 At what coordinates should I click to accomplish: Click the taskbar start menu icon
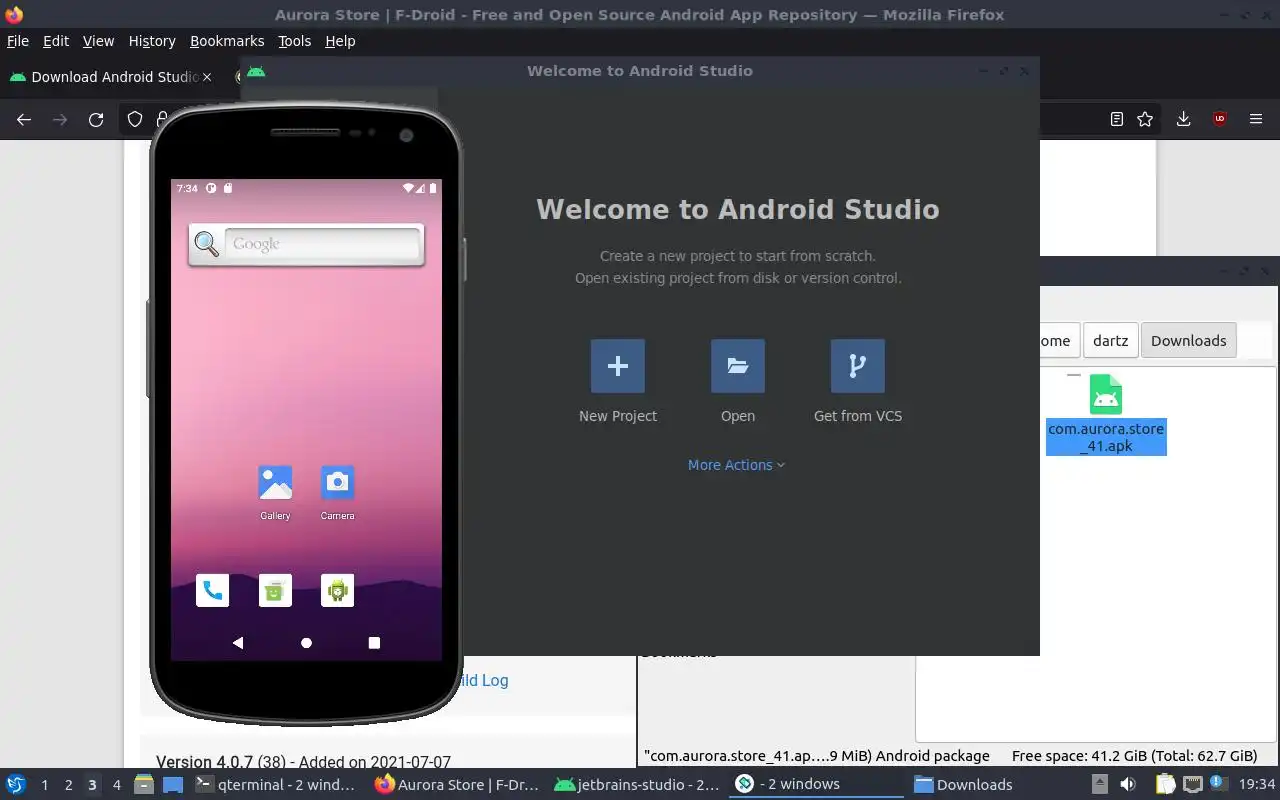coord(15,784)
